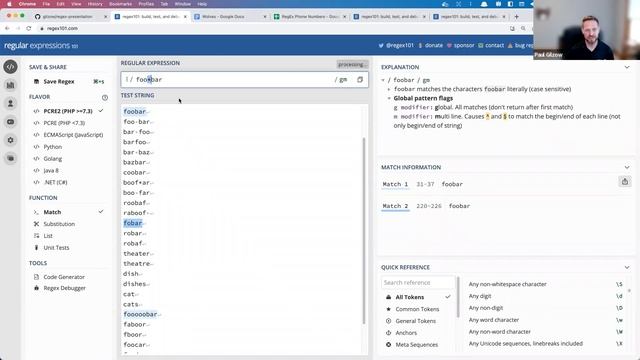Open the History menu
Viewport: 640px width, 360px height.
[x=95, y=4]
